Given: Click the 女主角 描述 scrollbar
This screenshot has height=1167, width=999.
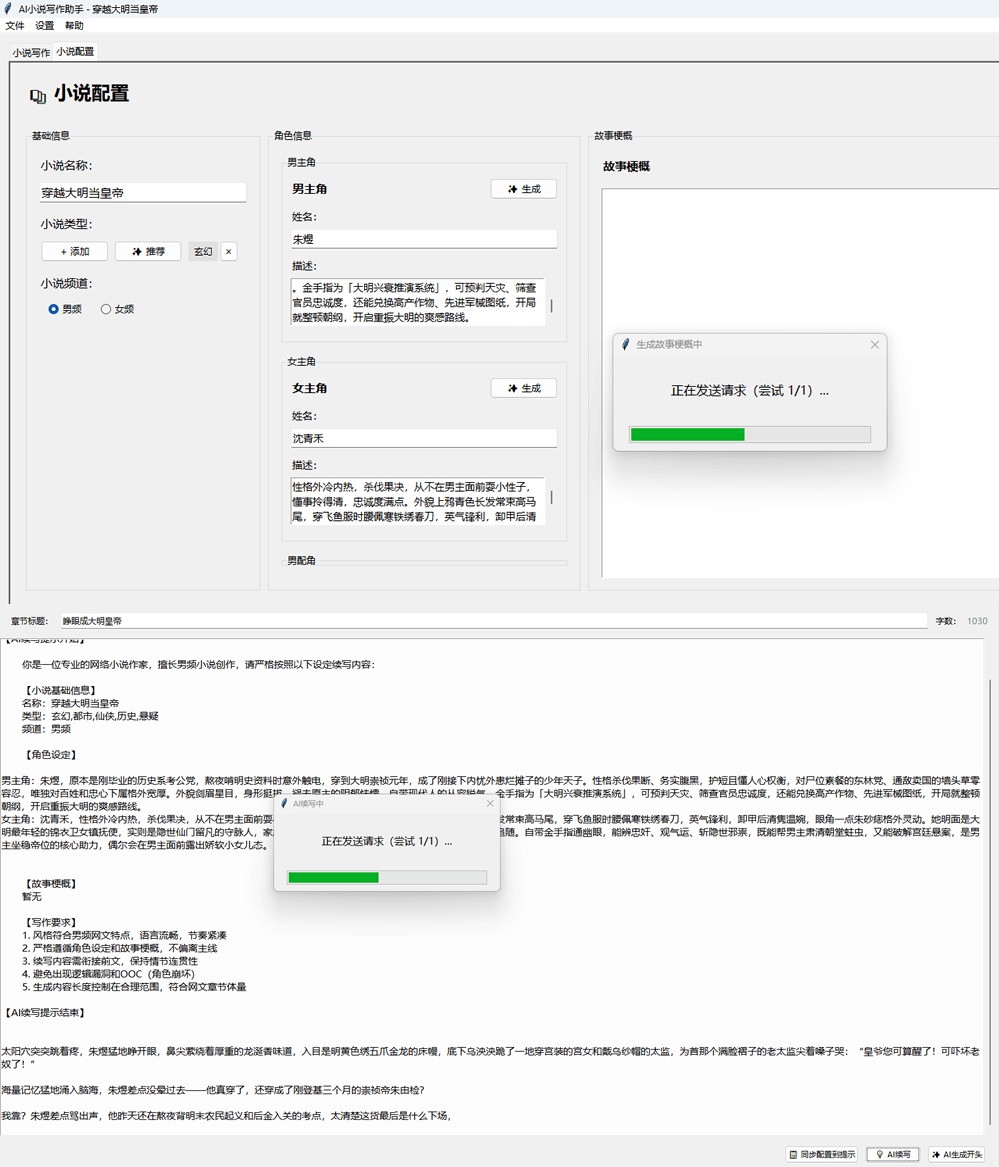Looking at the screenshot, I should point(551,498).
